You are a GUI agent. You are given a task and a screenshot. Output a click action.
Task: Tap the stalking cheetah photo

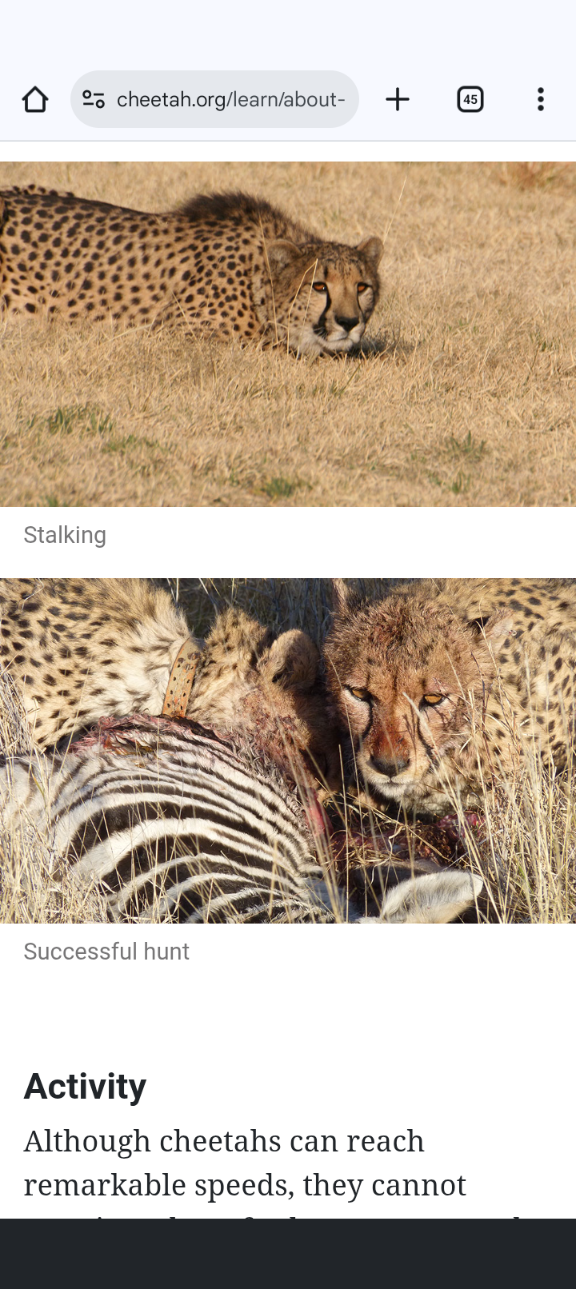[288, 334]
